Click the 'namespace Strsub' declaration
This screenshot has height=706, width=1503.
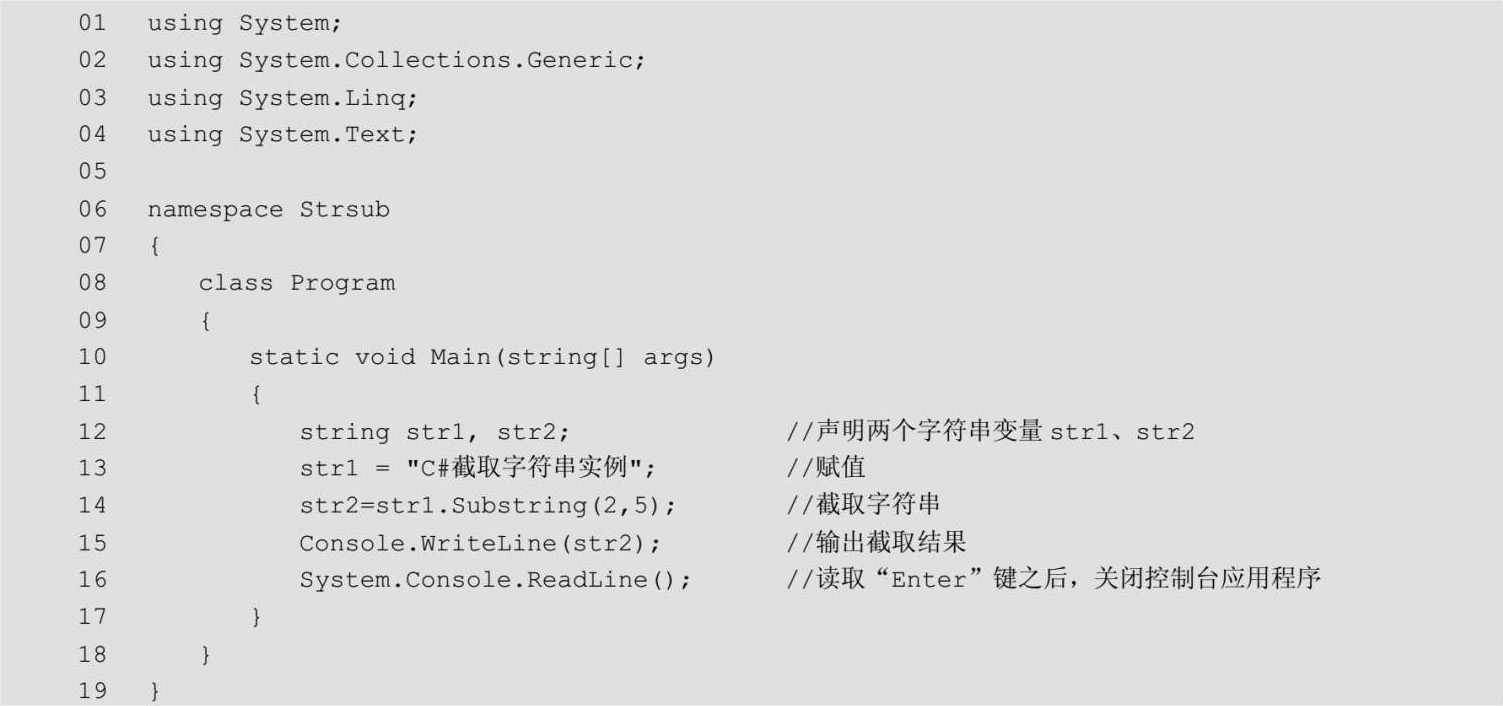[268, 209]
